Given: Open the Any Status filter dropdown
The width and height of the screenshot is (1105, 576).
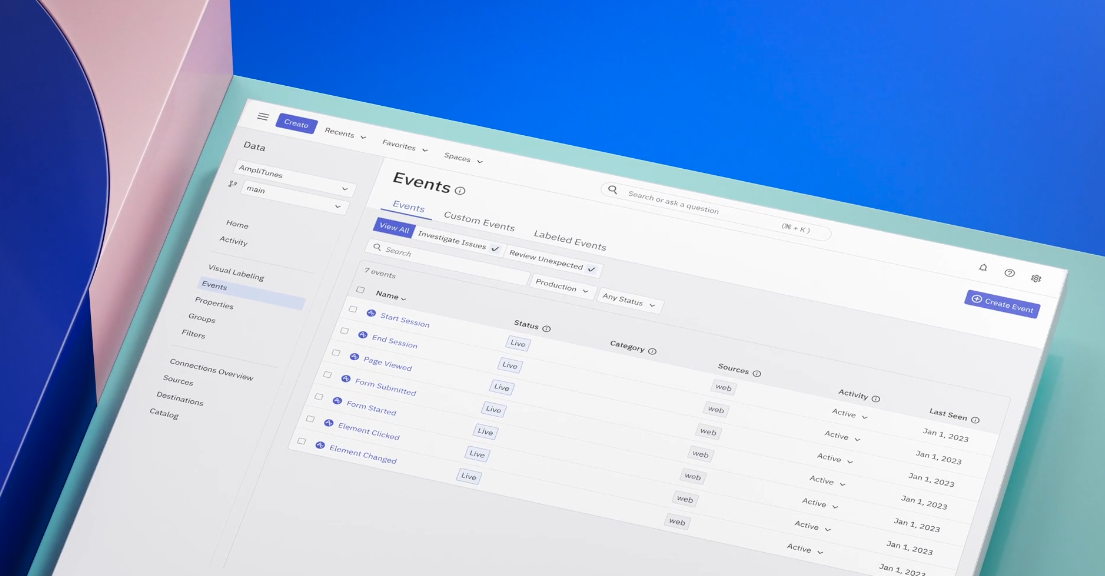Looking at the screenshot, I should pos(629,302).
